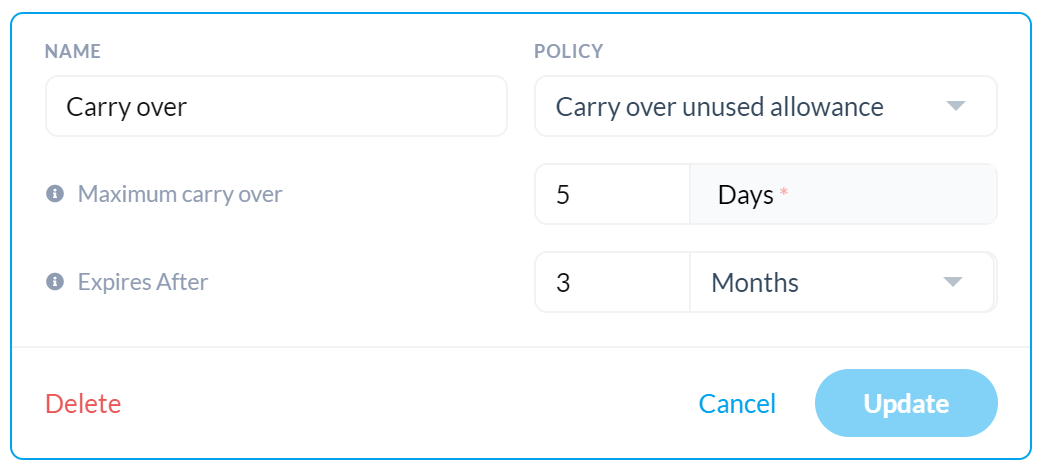Click the Maximum carry over label text
The width and height of the screenshot is (1042, 473).
pos(180,195)
